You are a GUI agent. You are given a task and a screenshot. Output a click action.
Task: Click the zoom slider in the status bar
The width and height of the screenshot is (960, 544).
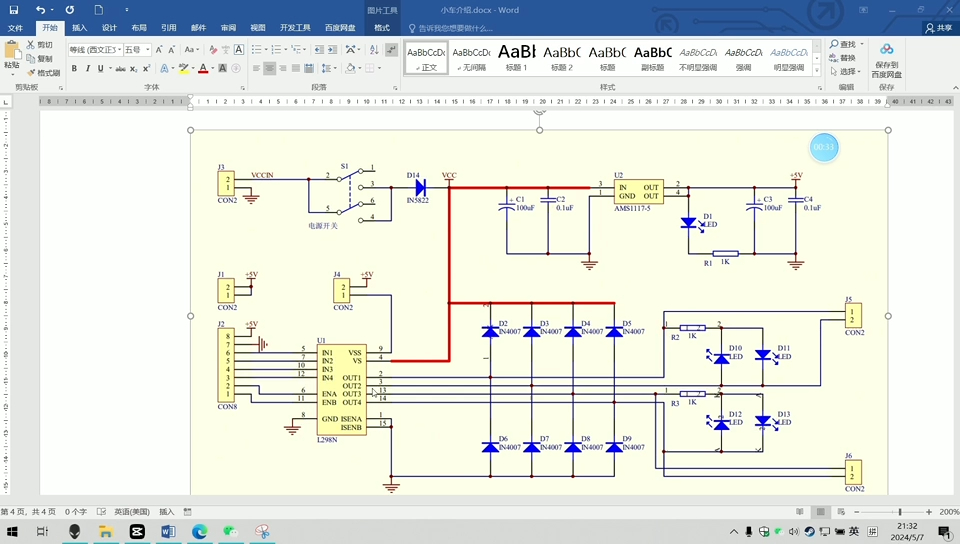point(899,512)
